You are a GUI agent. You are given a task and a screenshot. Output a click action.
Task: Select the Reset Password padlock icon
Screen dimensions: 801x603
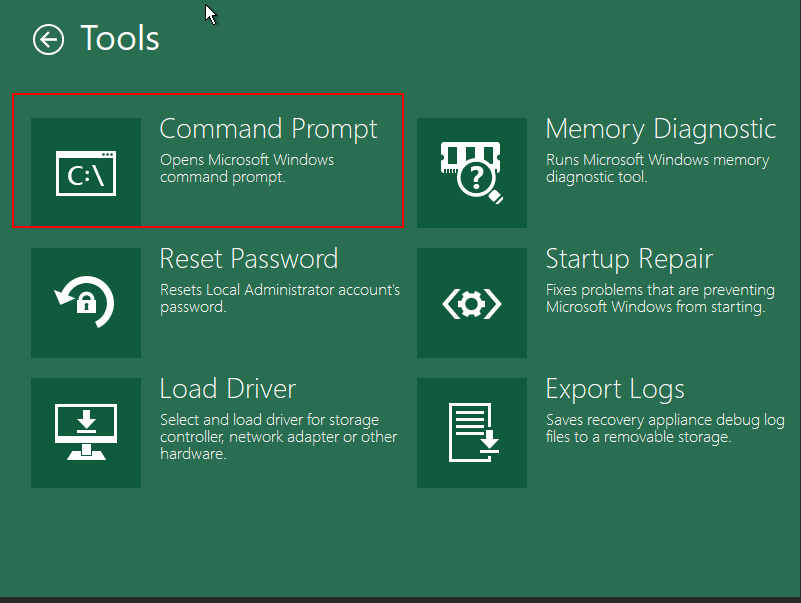pos(86,303)
